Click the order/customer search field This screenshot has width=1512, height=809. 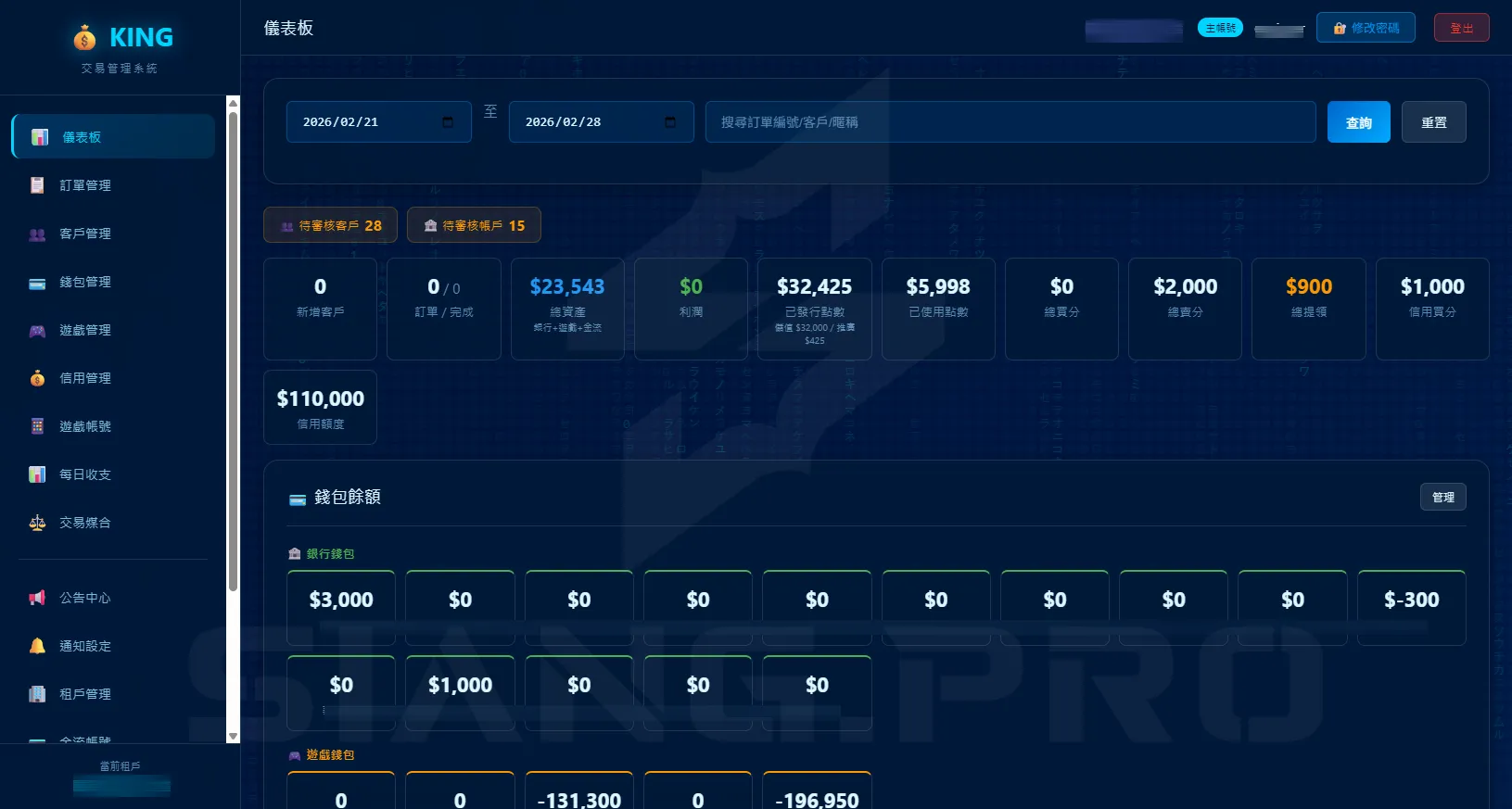[1010, 122]
